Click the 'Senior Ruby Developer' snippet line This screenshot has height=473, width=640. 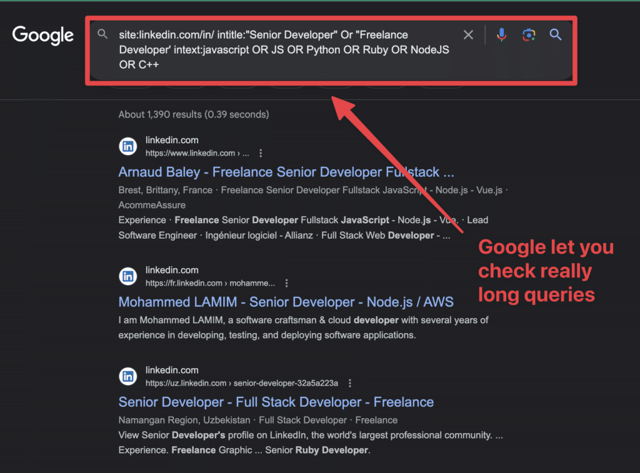click(x=244, y=450)
